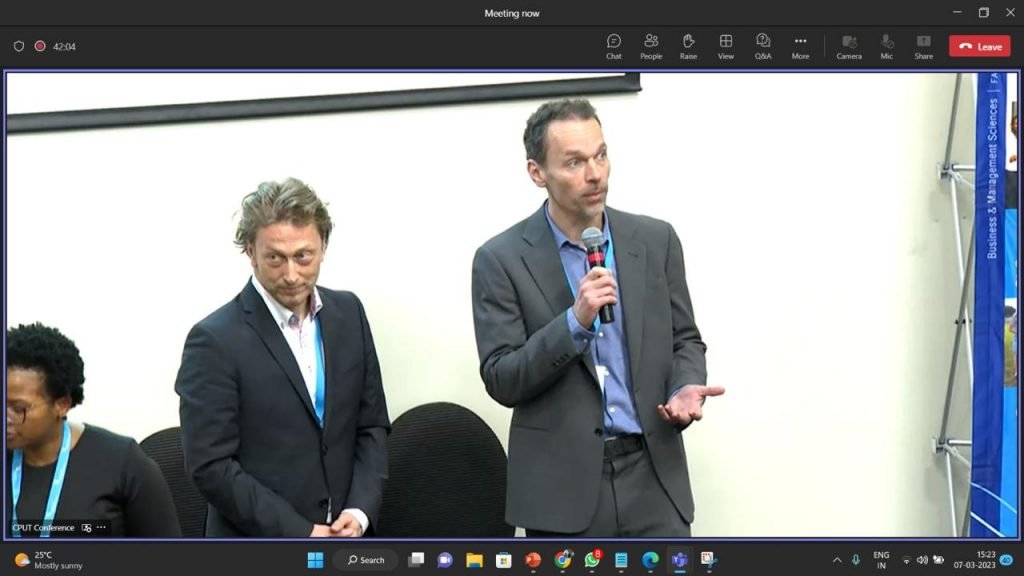Click the main speaker video feed
1024x576 pixels.
pyautogui.click(x=512, y=305)
